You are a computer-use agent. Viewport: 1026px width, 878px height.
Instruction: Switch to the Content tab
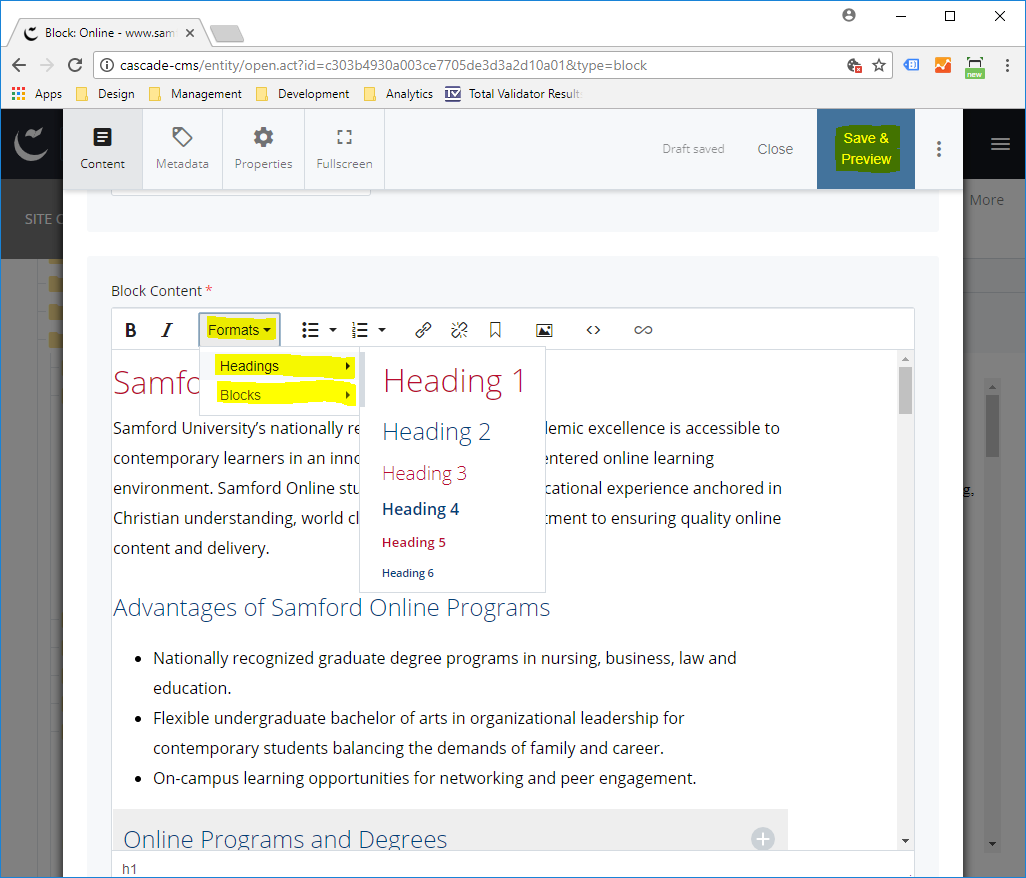[x=103, y=149]
